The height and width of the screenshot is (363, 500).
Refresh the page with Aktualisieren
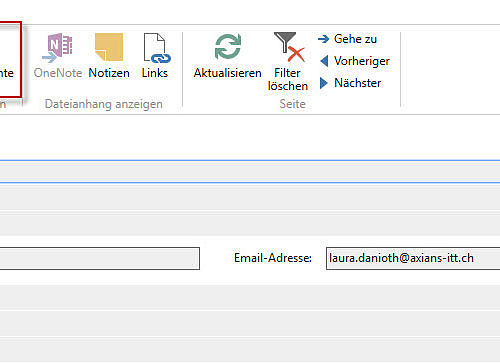(228, 56)
